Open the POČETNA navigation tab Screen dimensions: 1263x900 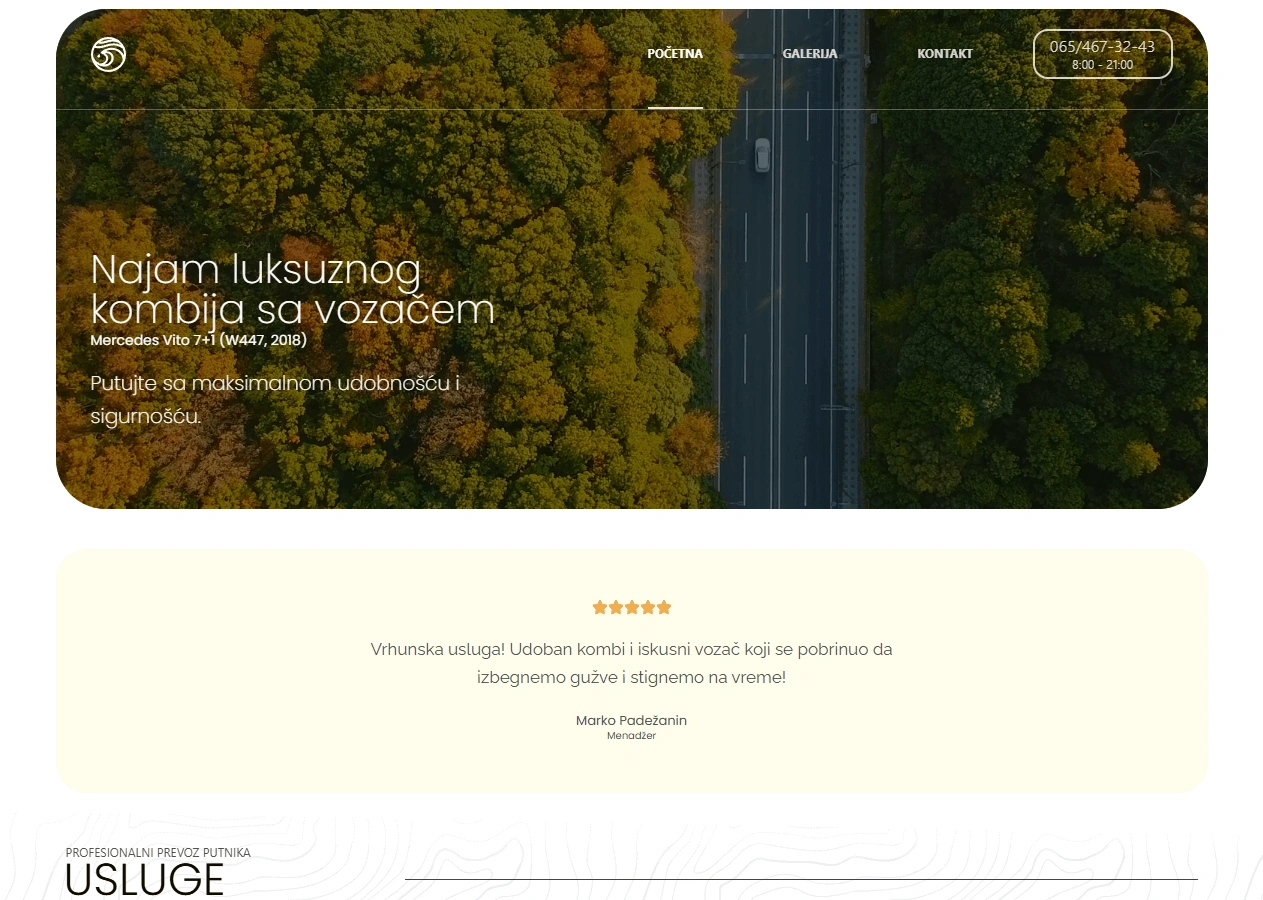coord(675,54)
